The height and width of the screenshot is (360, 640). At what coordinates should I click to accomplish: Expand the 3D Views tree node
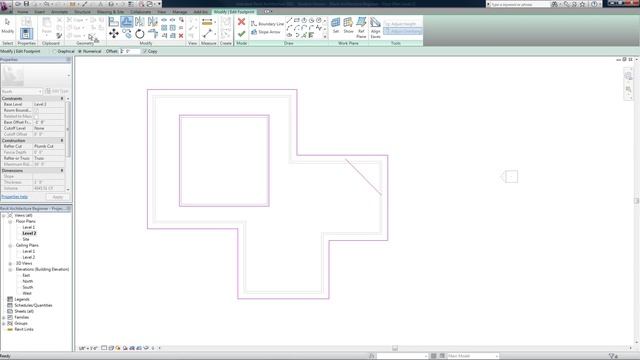10,263
